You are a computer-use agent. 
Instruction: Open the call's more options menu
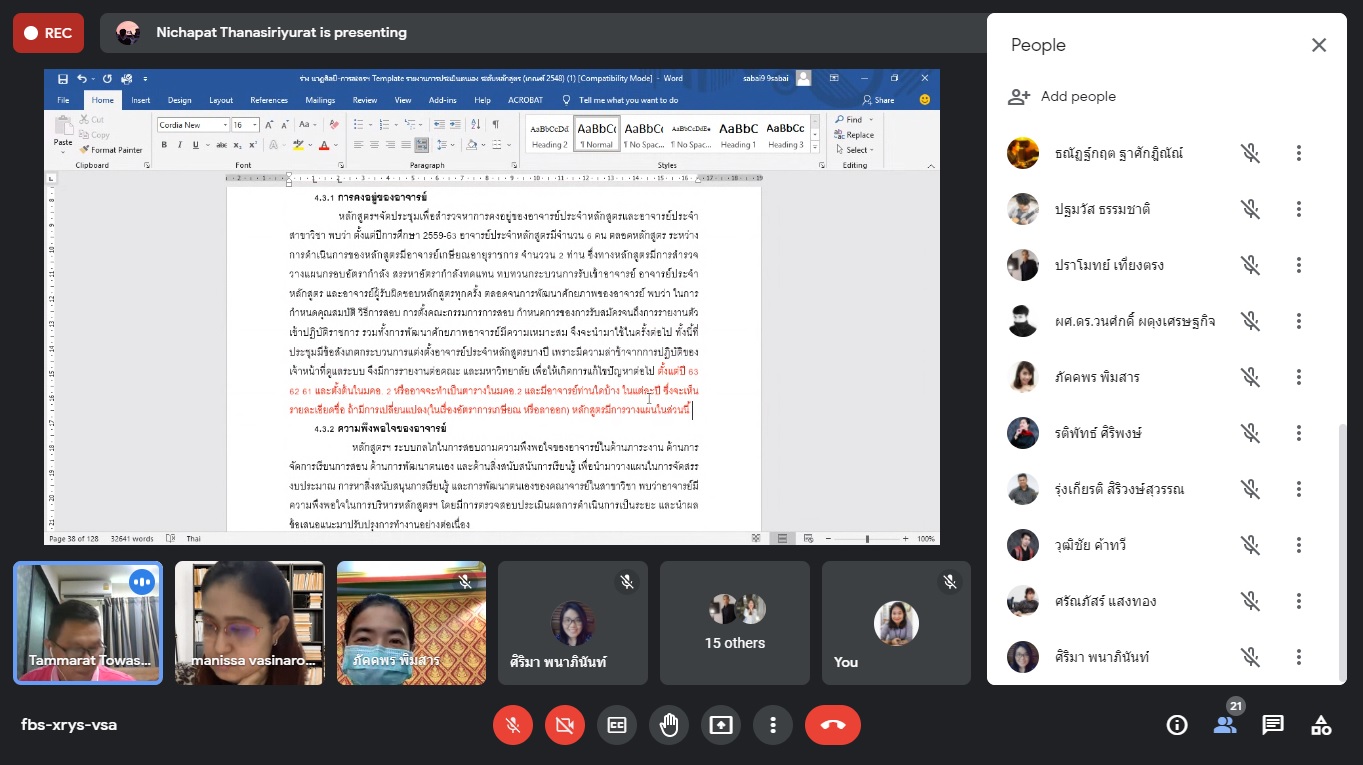[x=773, y=725]
